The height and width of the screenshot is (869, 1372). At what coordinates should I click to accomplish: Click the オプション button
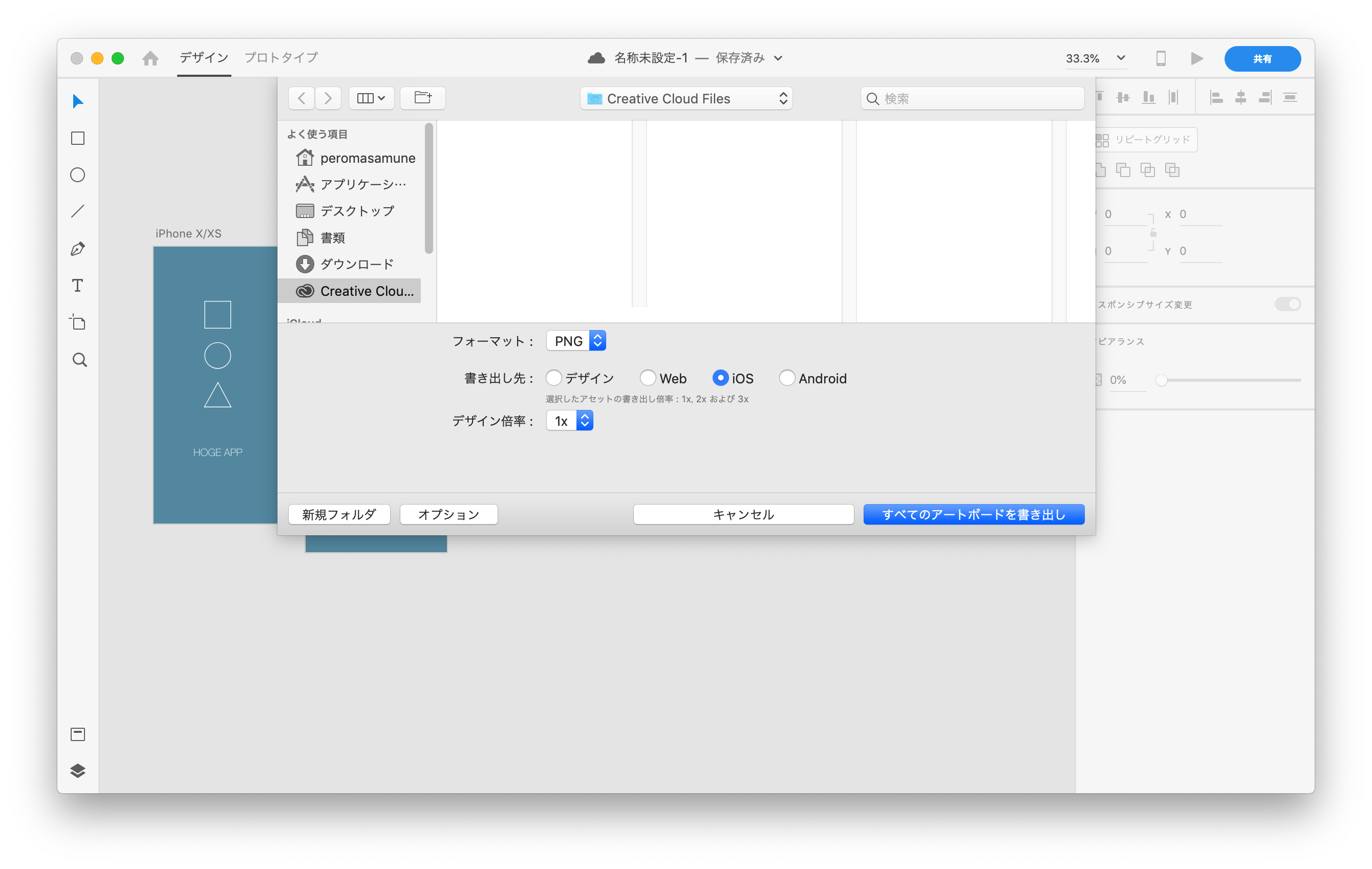[x=448, y=514]
